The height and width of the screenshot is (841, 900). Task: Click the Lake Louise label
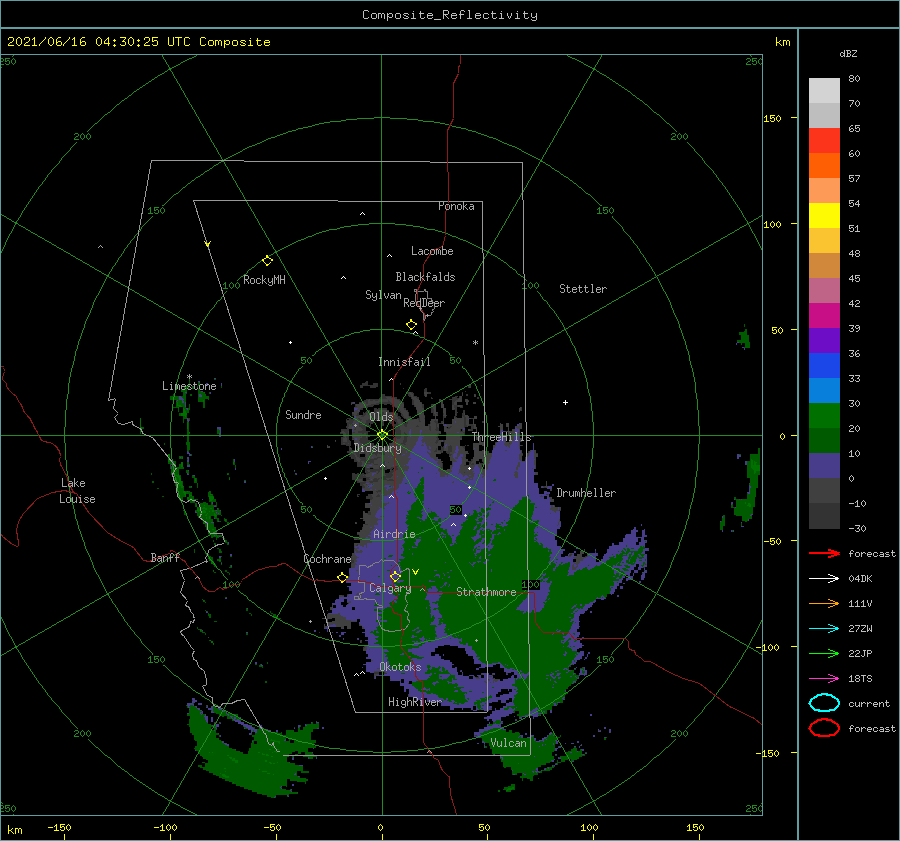point(77,491)
